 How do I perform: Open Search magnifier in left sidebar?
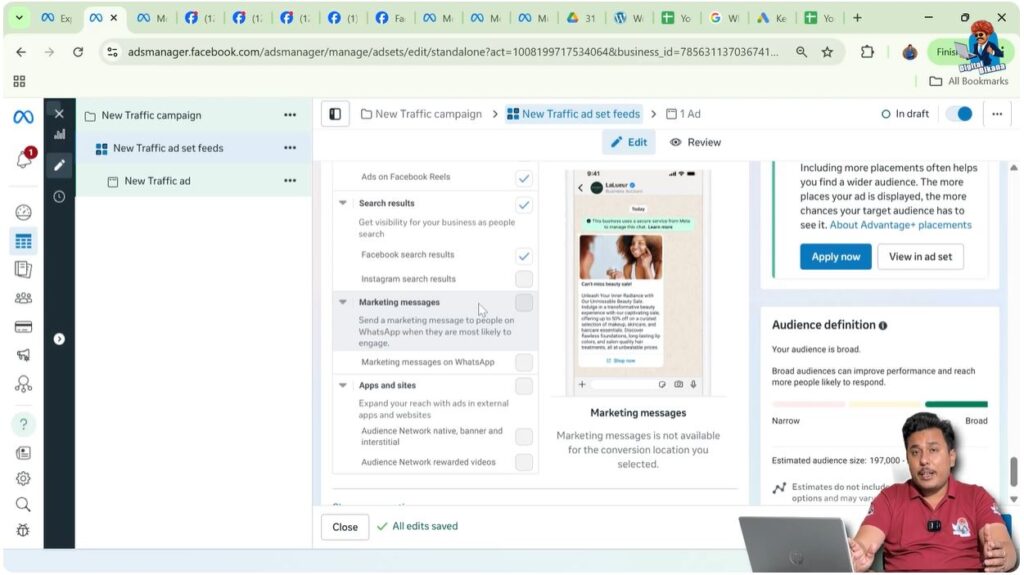coord(24,504)
